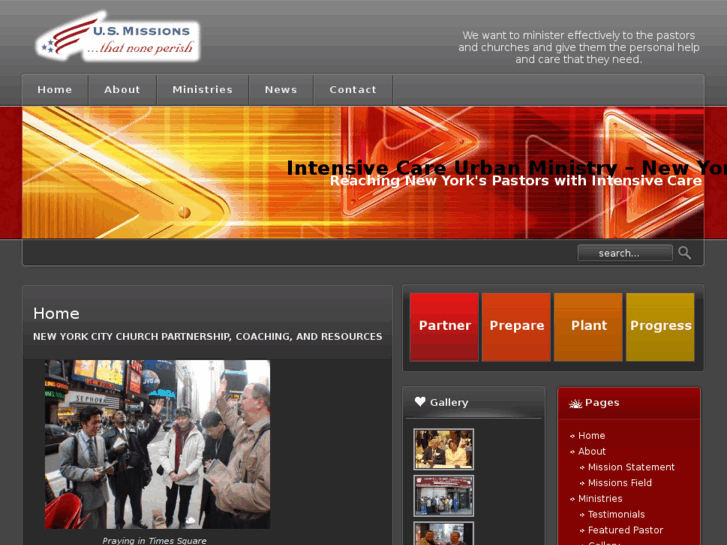The height and width of the screenshot is (545, 727).
Task: Click the yellow Progress tile
Action: (660, 327)
